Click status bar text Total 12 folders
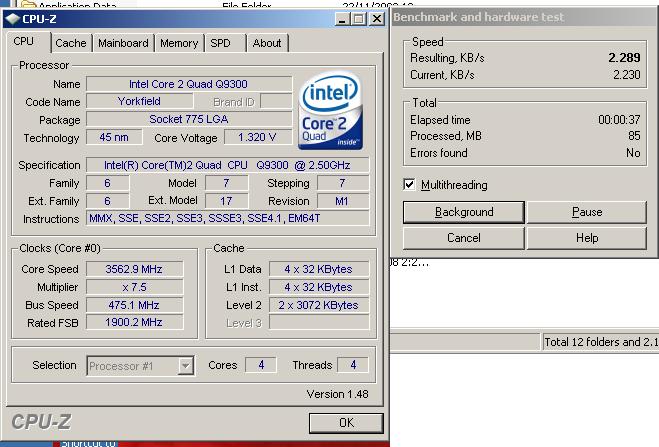 tap(601, 342)
